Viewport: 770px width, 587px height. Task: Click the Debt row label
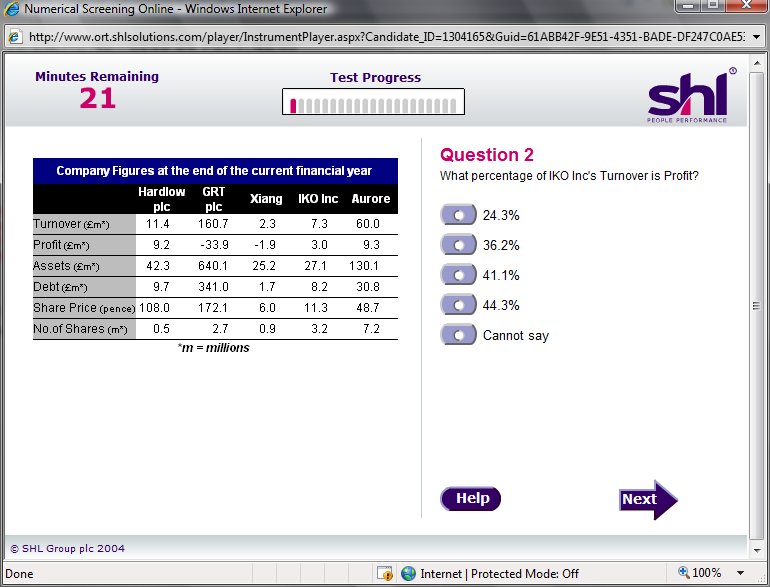60,287
